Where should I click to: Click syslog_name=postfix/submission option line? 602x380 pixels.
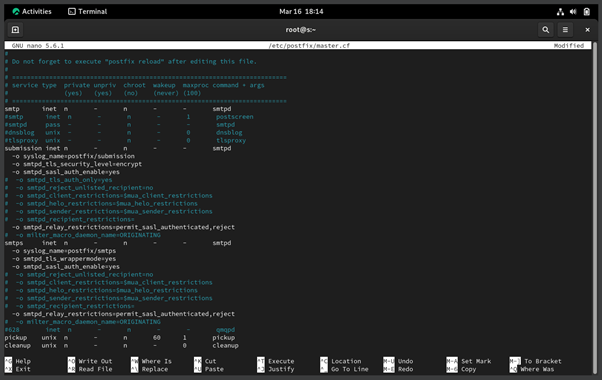coord(73,156)
